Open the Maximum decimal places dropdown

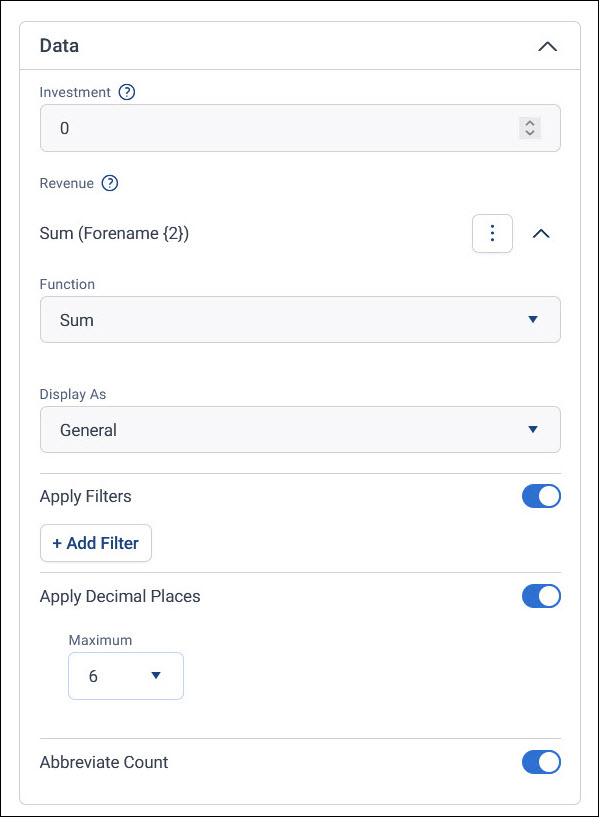126,676
